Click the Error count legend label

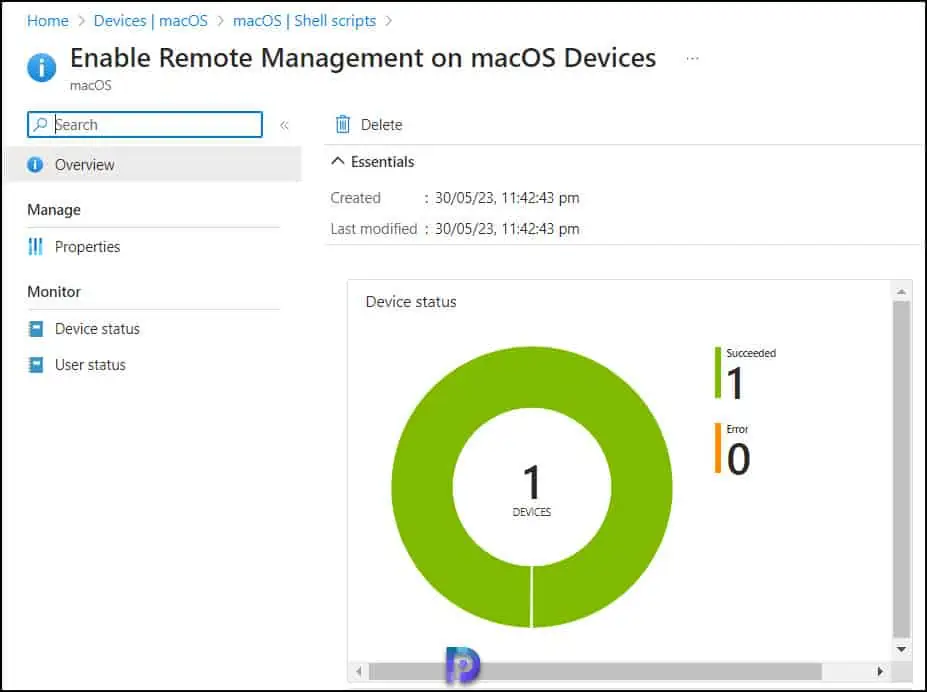tap(737, 429)
